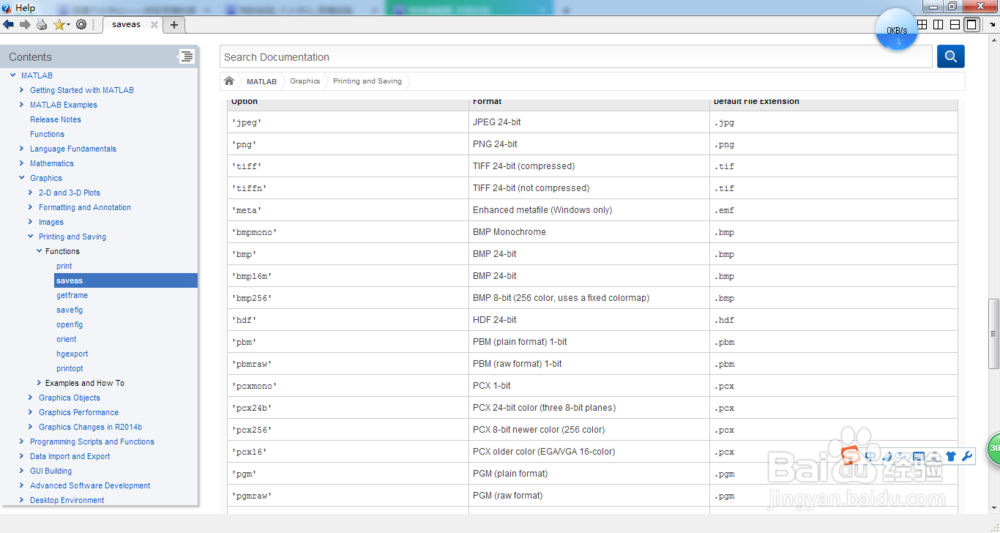Select the single-pane layout icon
This screenshot has width=1000, height=533.
pyautogui.click(x=971, y=24)
